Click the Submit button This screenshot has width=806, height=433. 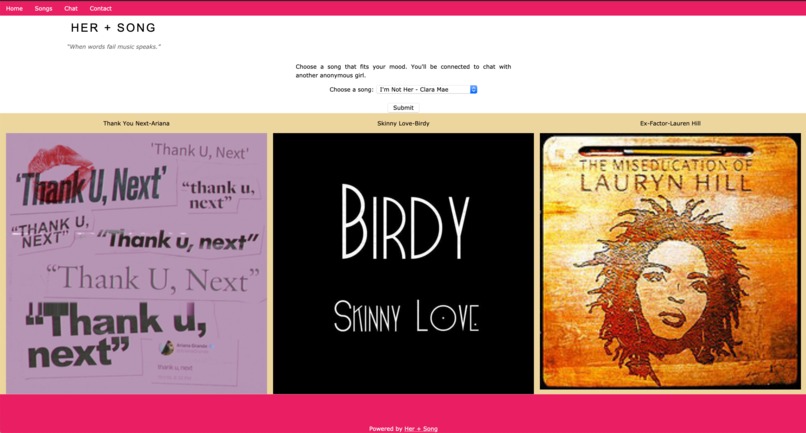(x=403, y=107)
